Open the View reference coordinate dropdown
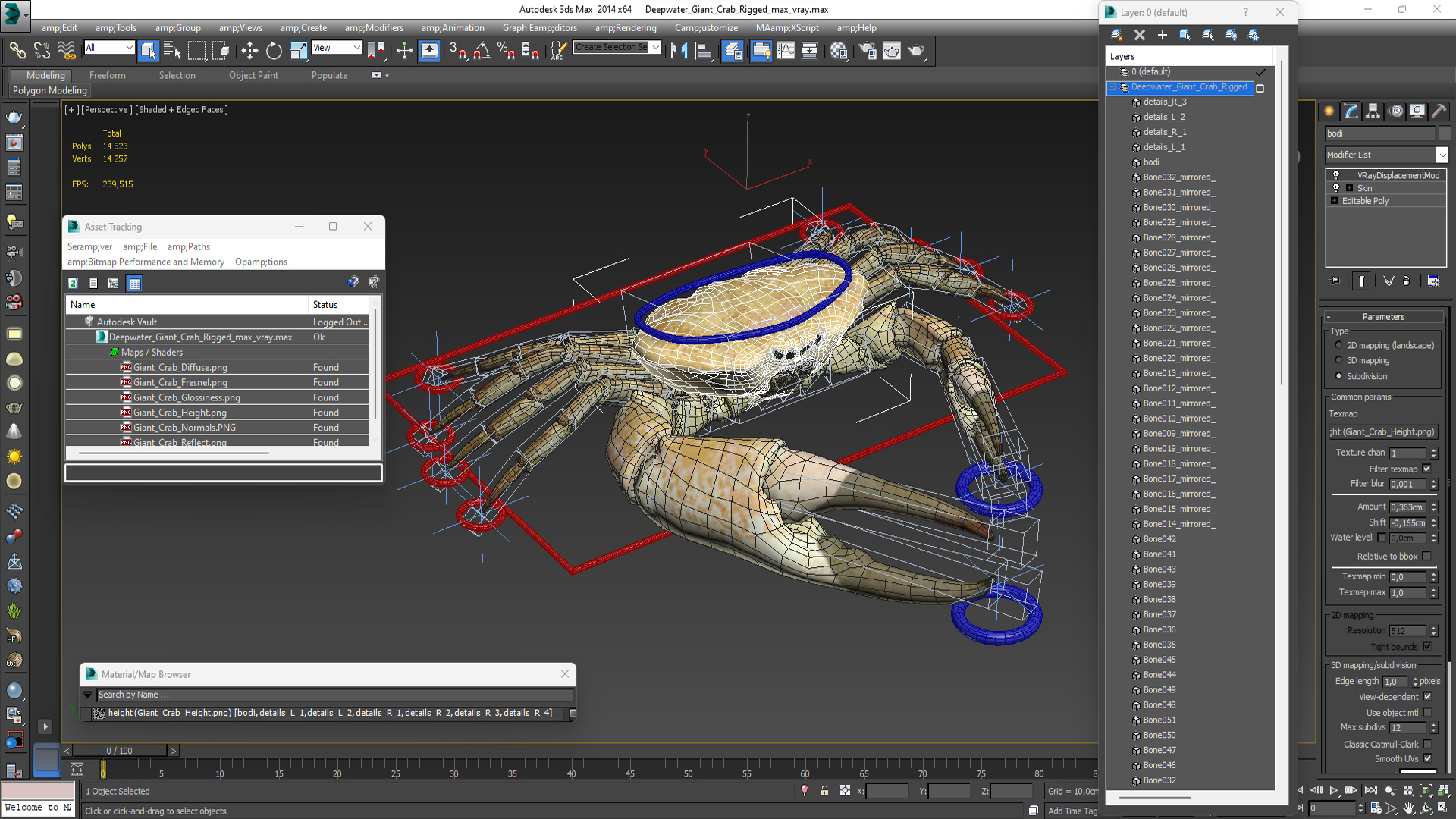 tap(337, 48)
